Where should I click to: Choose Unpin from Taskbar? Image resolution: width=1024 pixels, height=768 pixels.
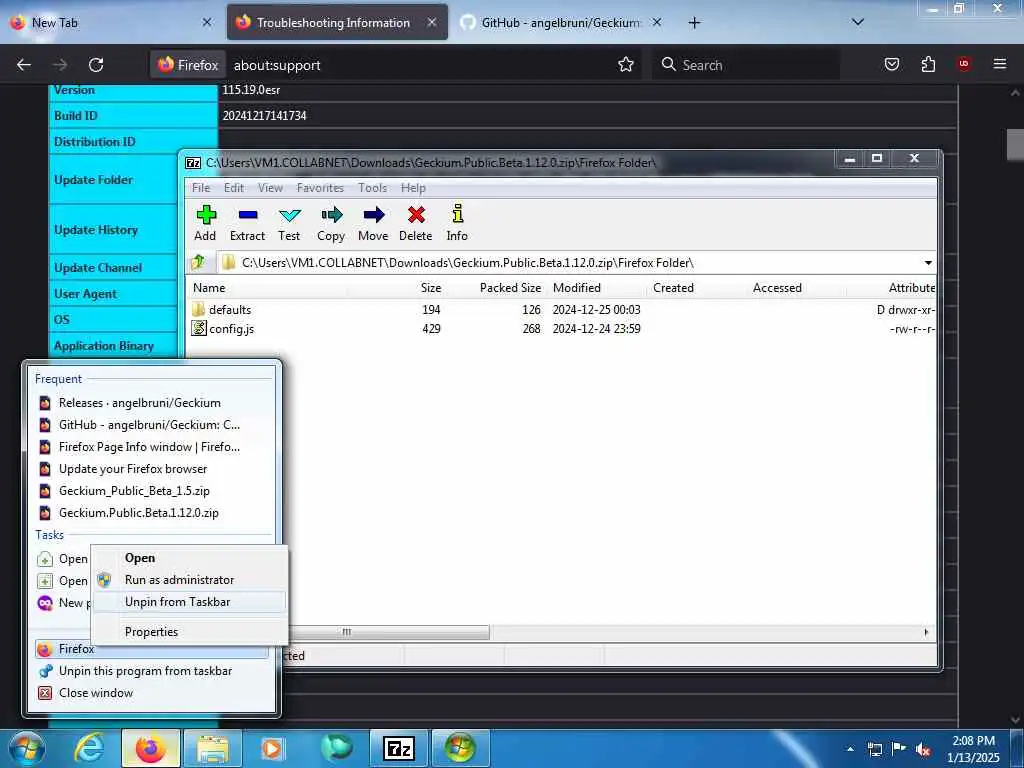189,602
